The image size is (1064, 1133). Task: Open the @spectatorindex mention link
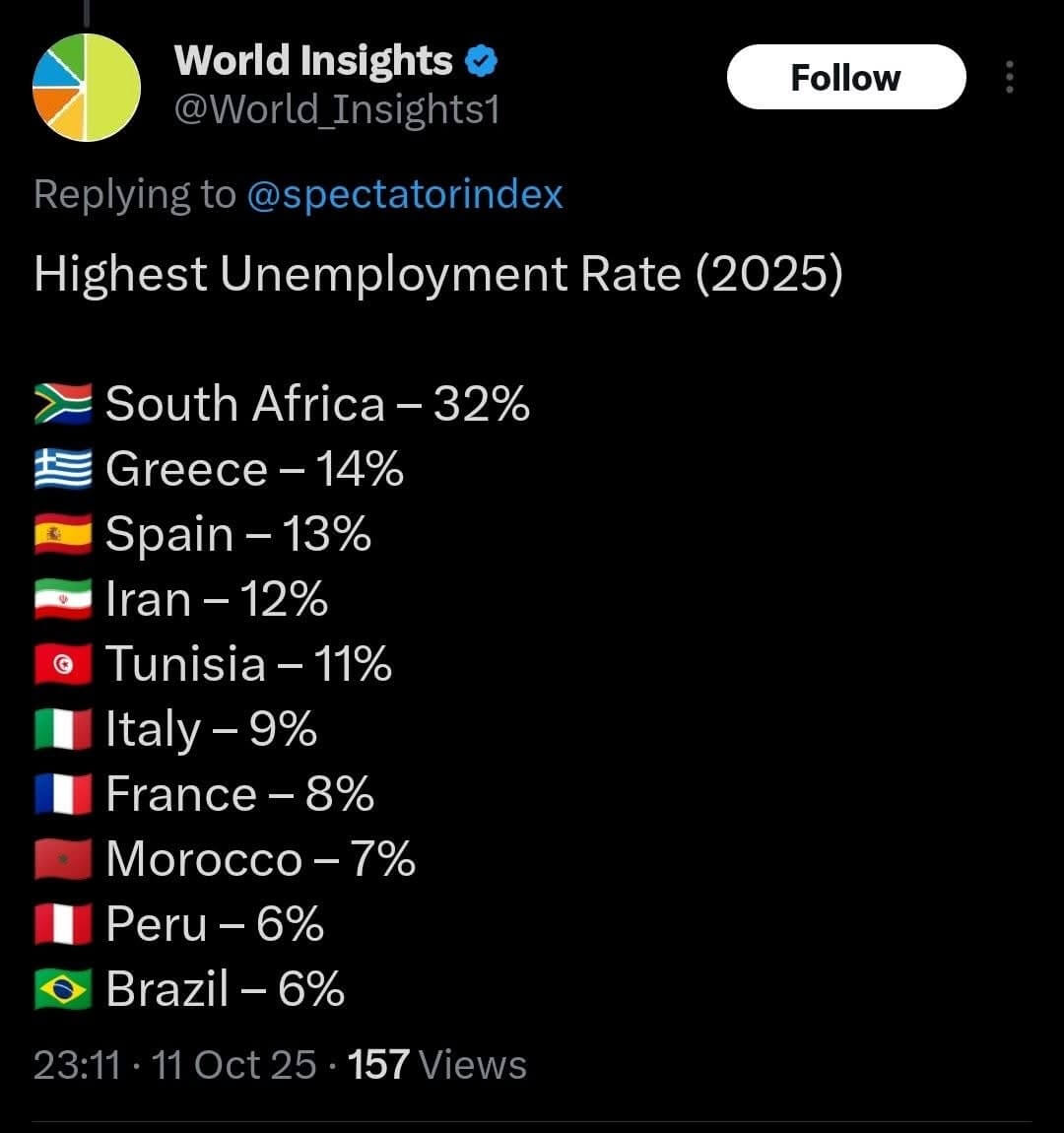404,194
